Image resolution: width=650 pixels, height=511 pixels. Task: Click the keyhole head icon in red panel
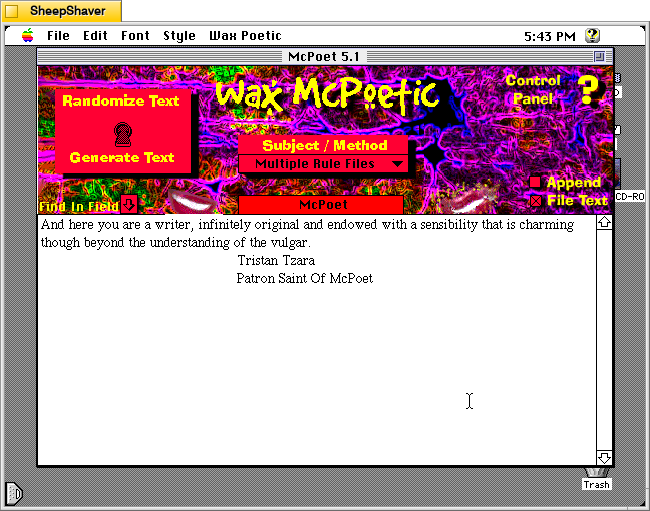[x=123, y=134]
